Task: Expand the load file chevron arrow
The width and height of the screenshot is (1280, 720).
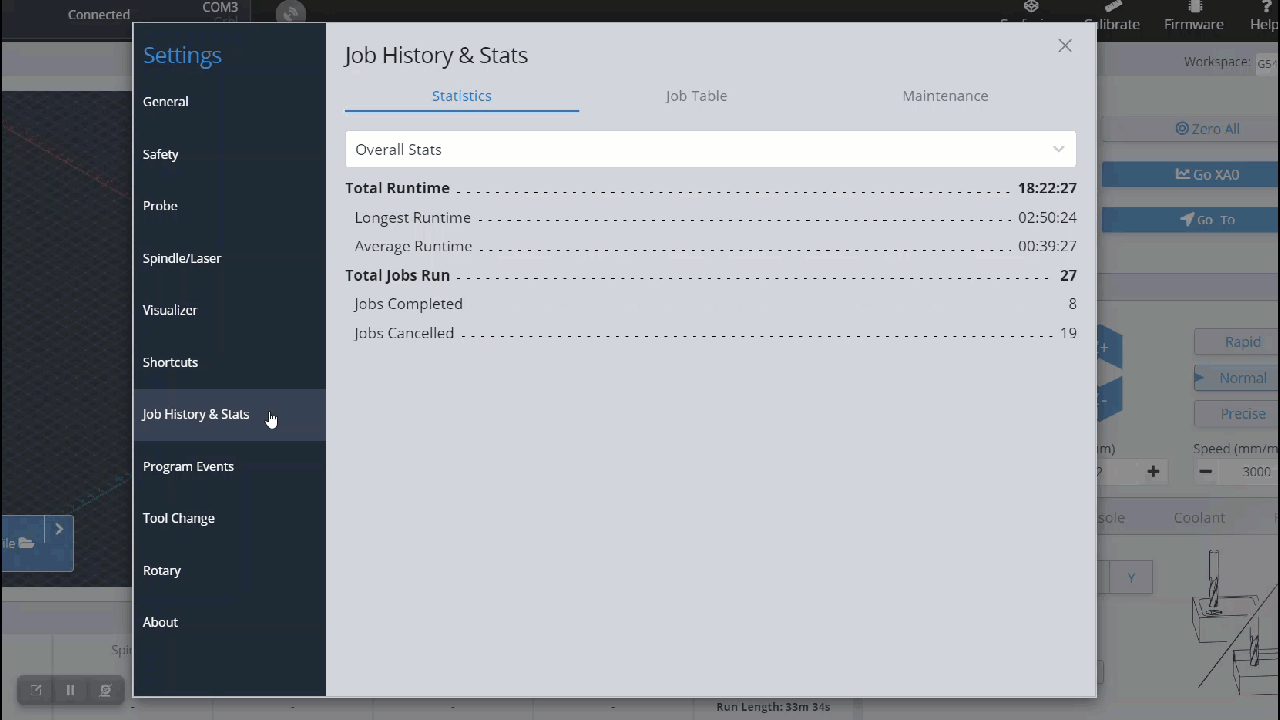Action: coord(59,529)
